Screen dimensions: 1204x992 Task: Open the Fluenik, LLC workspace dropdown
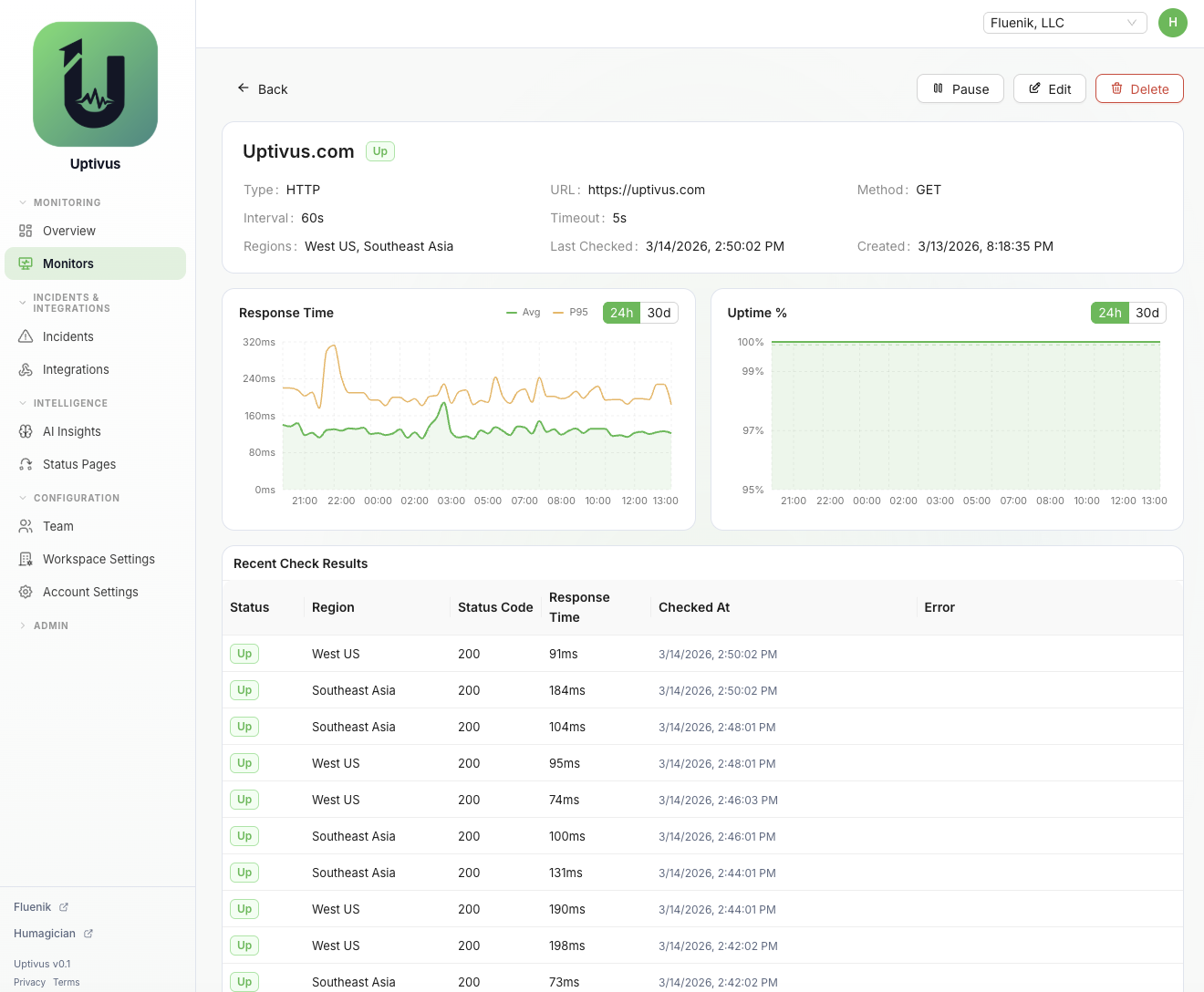click(x=1064, y=23)
